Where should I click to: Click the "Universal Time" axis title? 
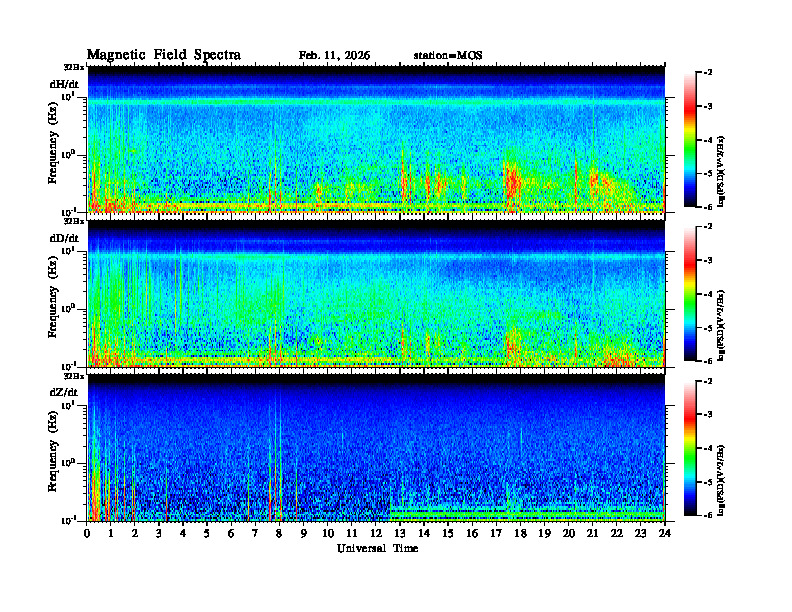click(377, 548)
